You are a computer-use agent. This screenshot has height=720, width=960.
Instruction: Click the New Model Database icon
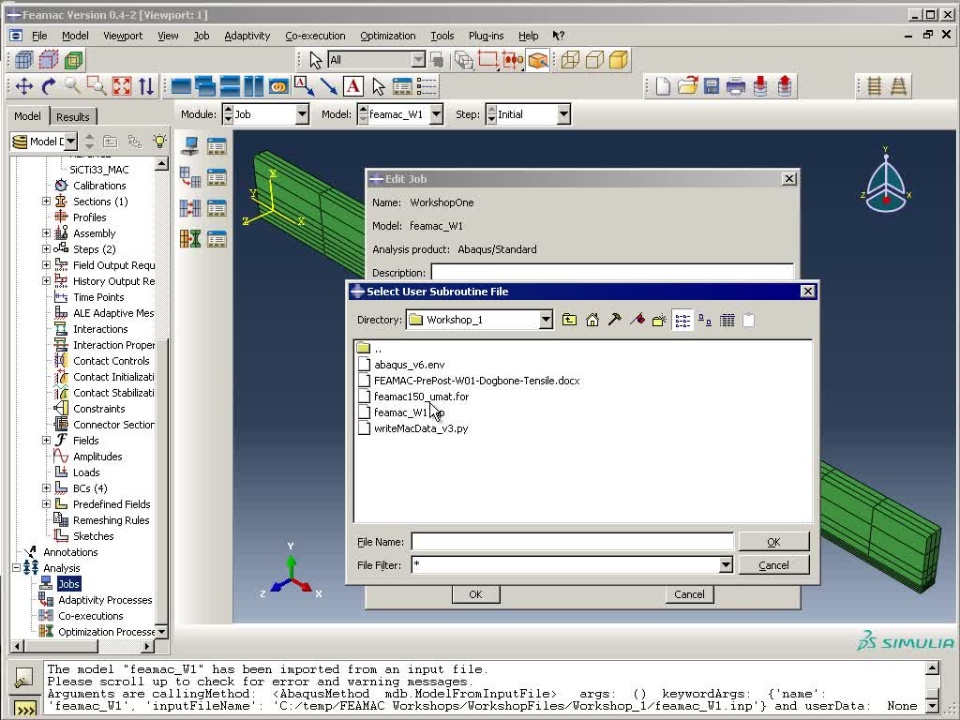[x=662, y=86]
